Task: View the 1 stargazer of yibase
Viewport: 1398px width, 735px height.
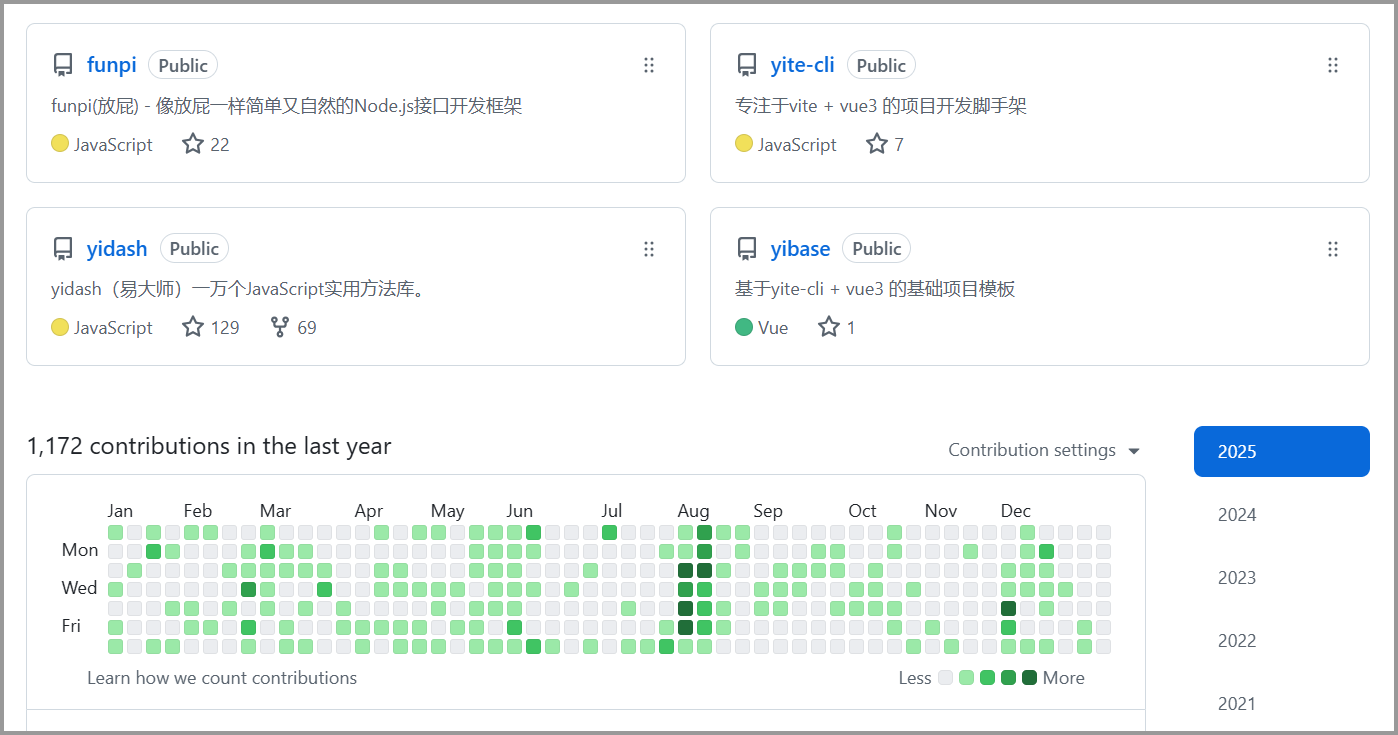Action: (x=837, y=327)
